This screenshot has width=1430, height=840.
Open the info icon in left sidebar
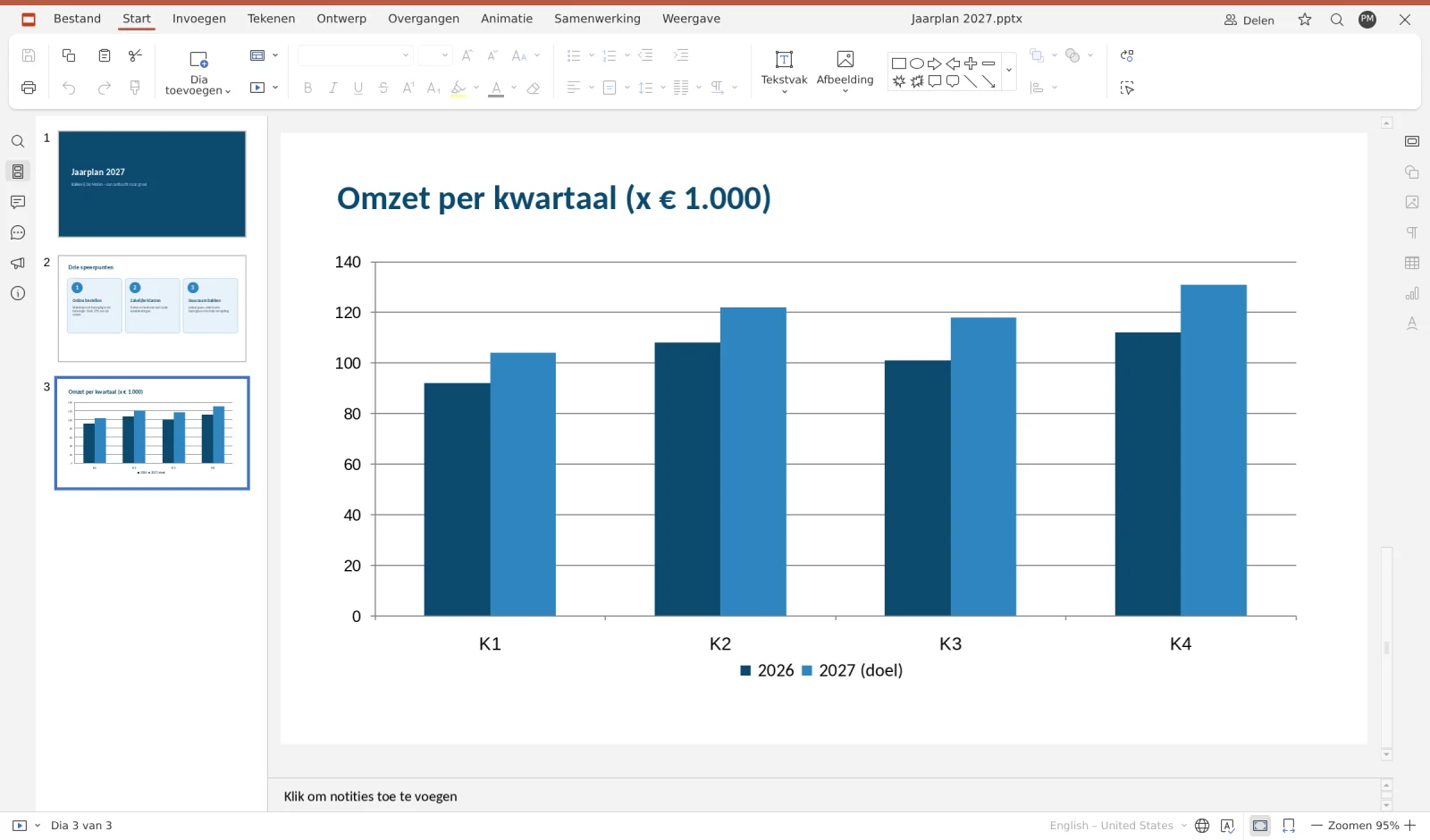point(18,293)
